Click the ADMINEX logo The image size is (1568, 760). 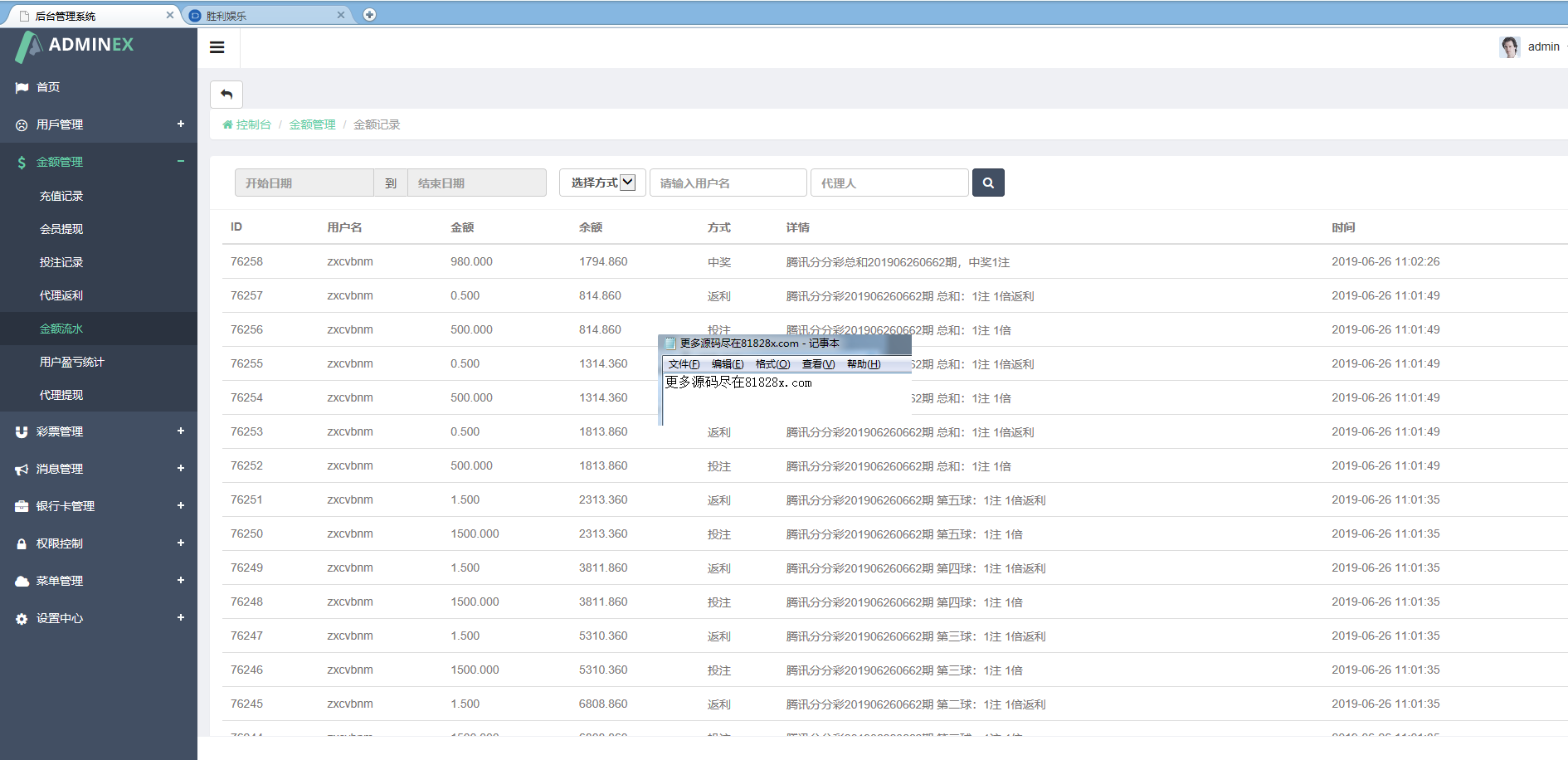click(x=75, y=46)
